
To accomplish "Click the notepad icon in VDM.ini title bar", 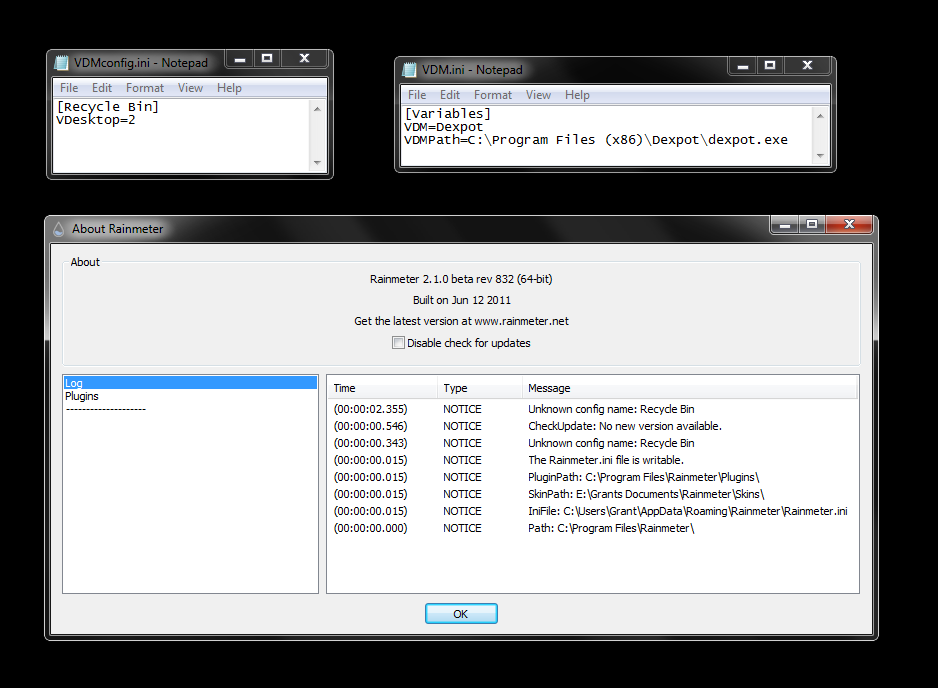I will (410, 69).
